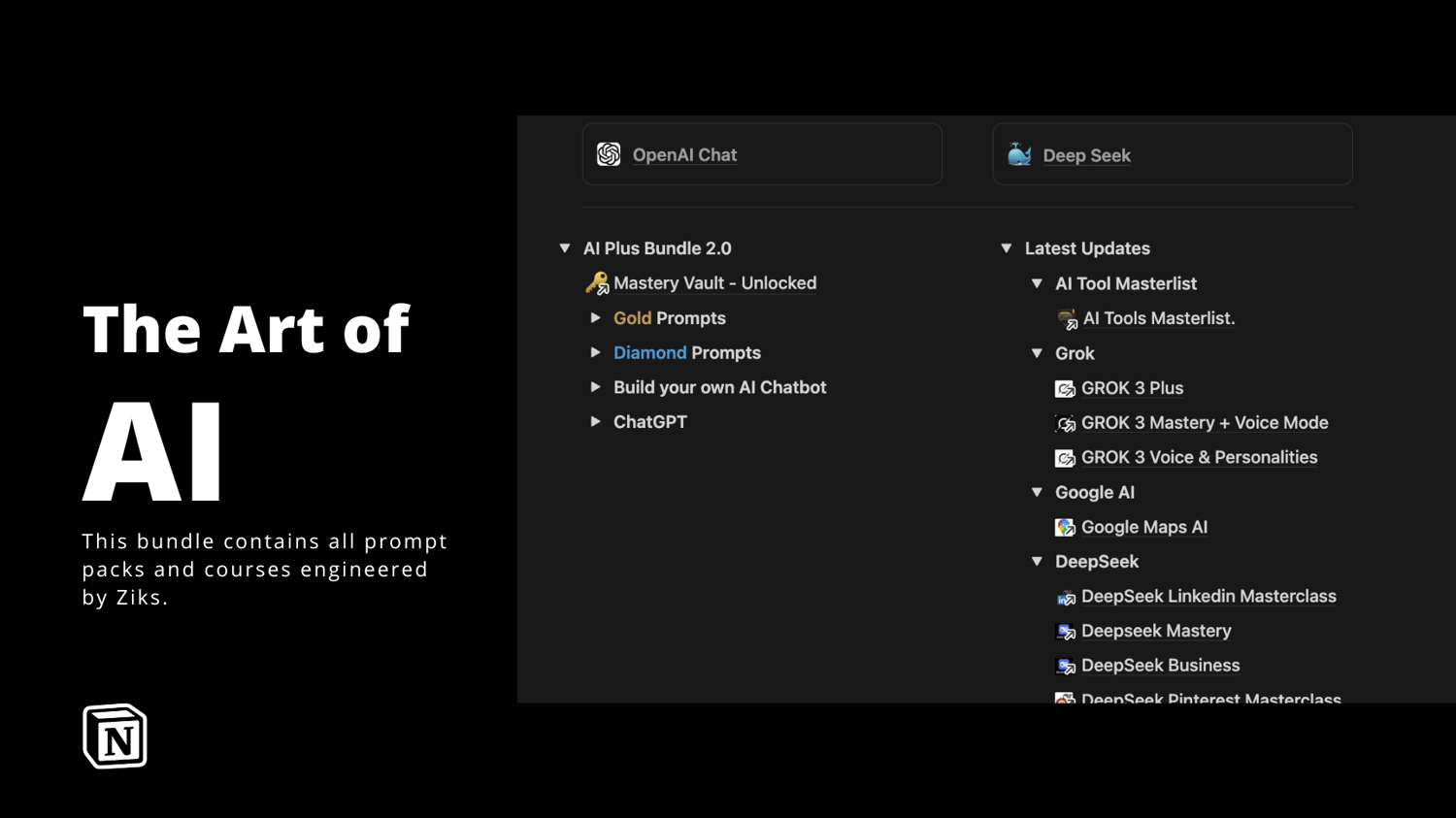Click the Google Maps AI page icon

[x=1065, y=528]
